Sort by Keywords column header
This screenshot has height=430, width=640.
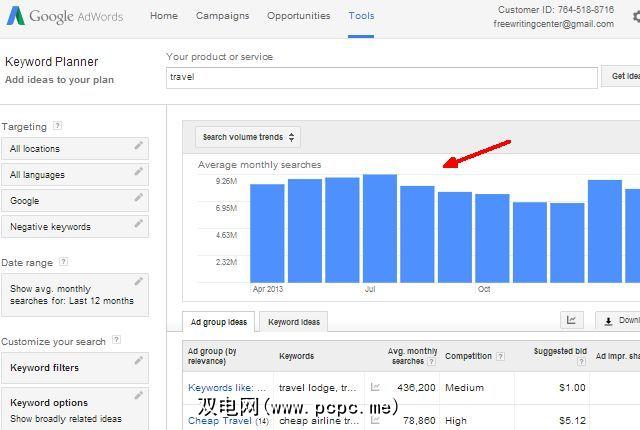pos(297,356)
